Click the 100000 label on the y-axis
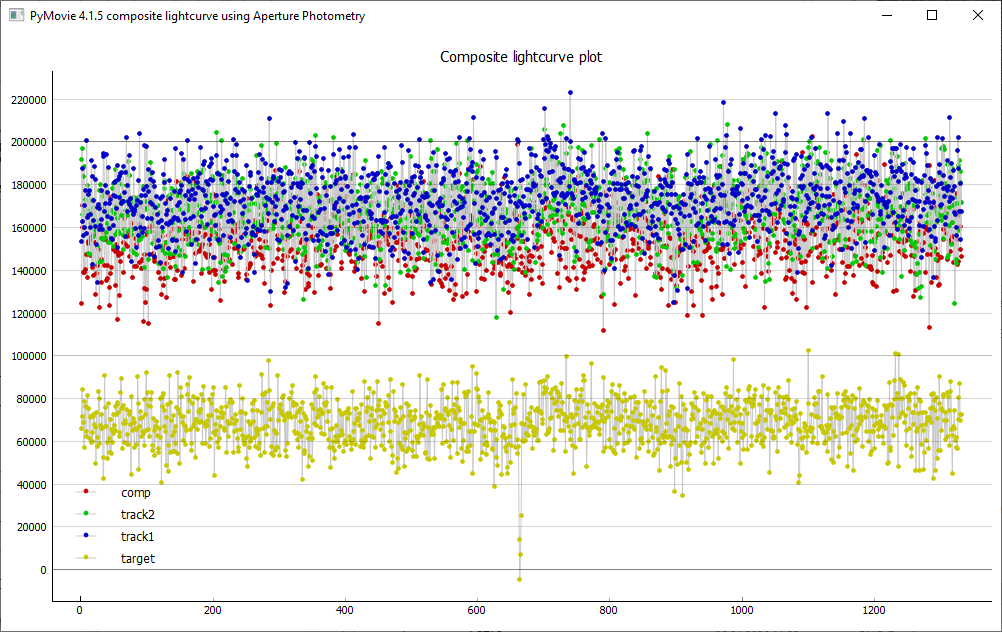The width and height of the screenshot is (1002, 632). click(27, 356)
